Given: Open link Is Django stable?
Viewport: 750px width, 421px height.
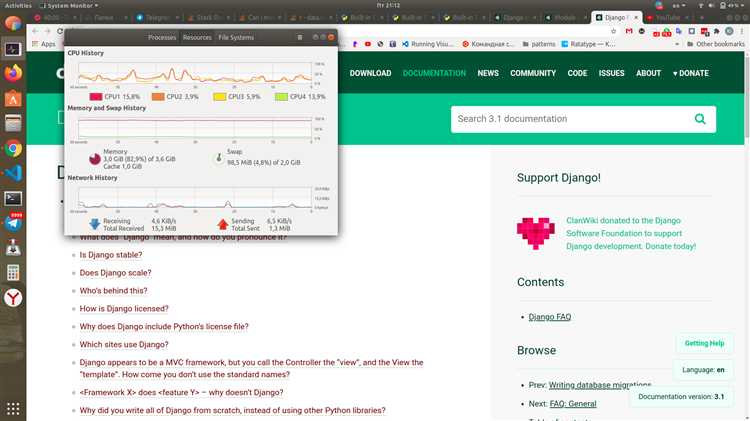Looking at the screenshot, I should [110, 255].
